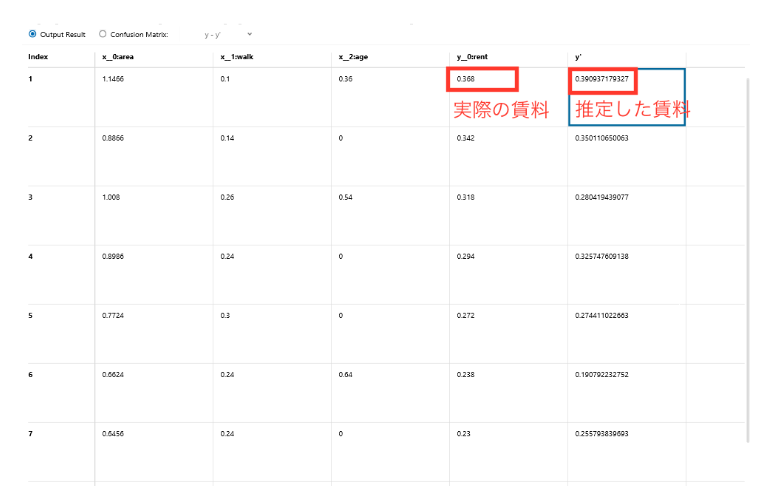Image resolution: width=778 pixels, height=486 pixels.
Task: Select rent value 0.23 in row 7
Action: (463, 433)
